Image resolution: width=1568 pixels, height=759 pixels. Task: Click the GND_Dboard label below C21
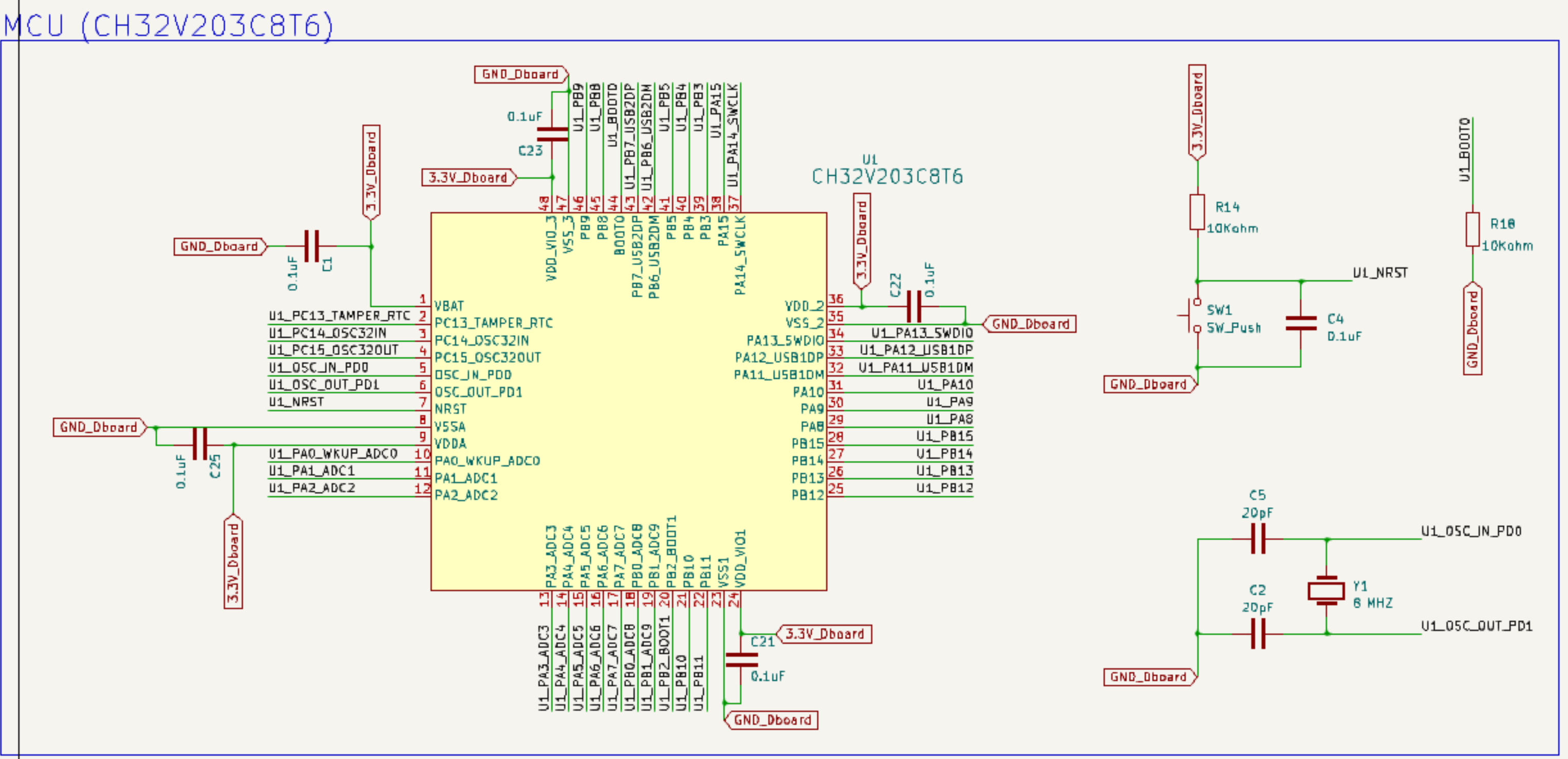point(771,720)
